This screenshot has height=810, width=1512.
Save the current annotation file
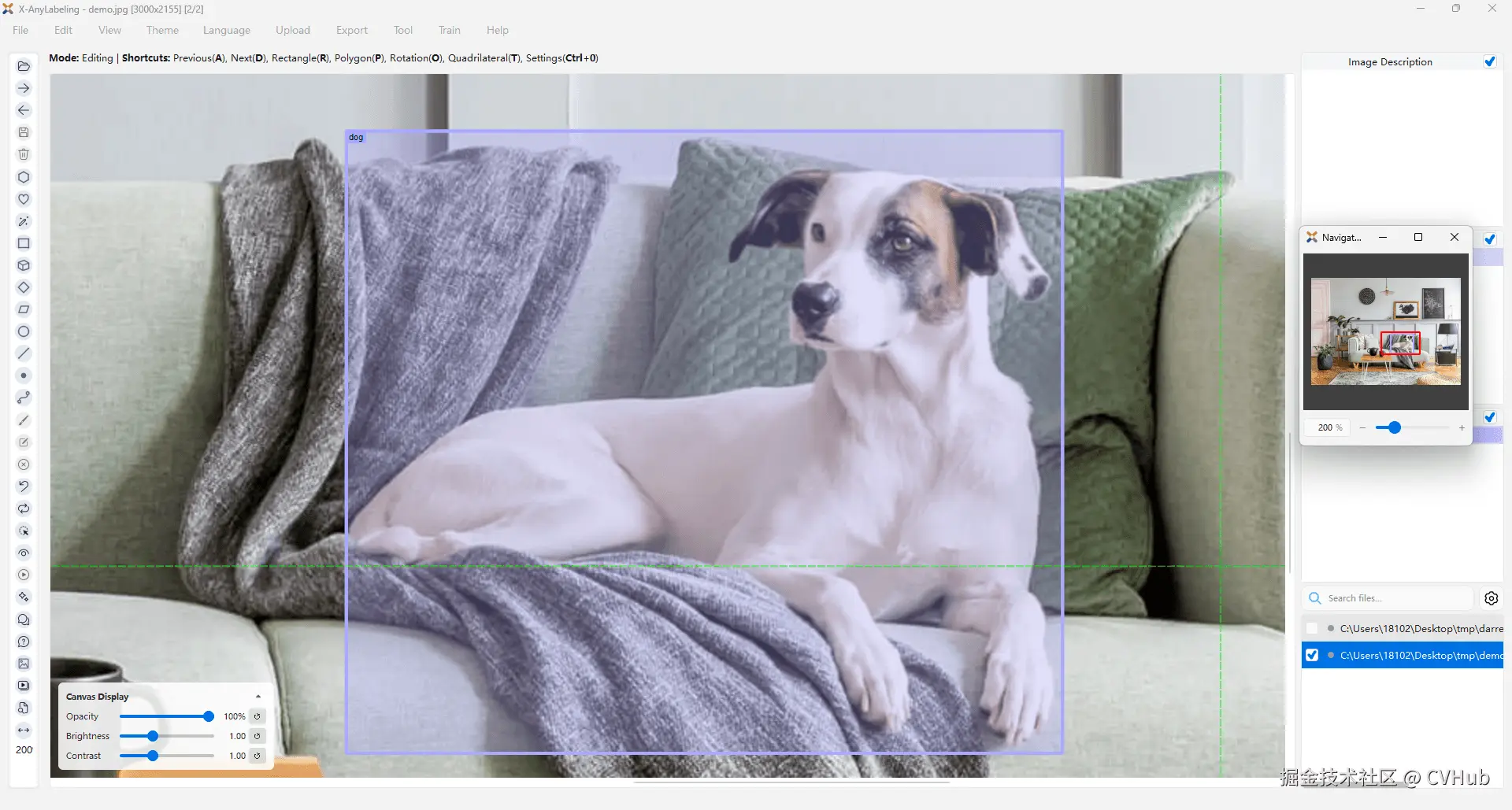pyautogui.click(x=24, y=132)
